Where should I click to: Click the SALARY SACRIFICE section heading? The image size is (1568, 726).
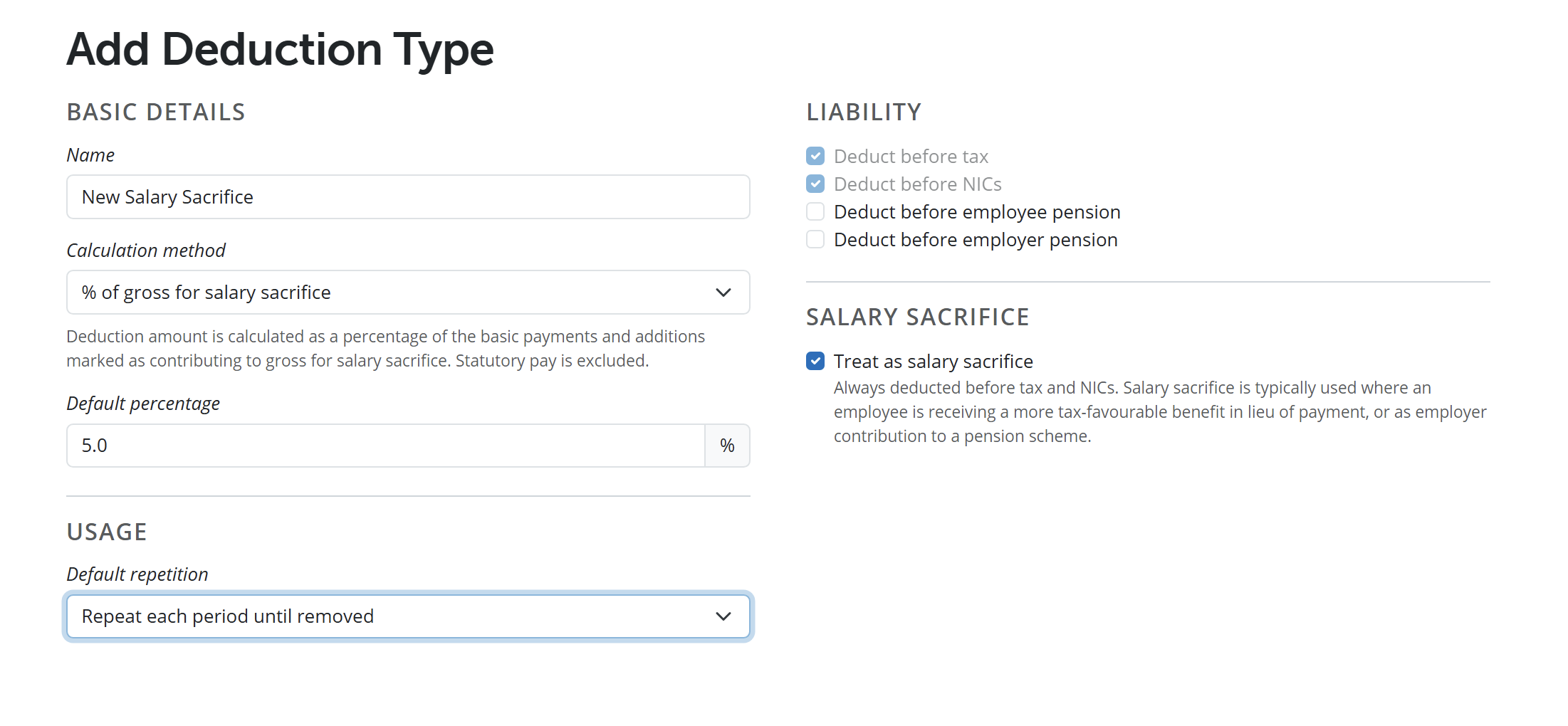click(917, 317)
